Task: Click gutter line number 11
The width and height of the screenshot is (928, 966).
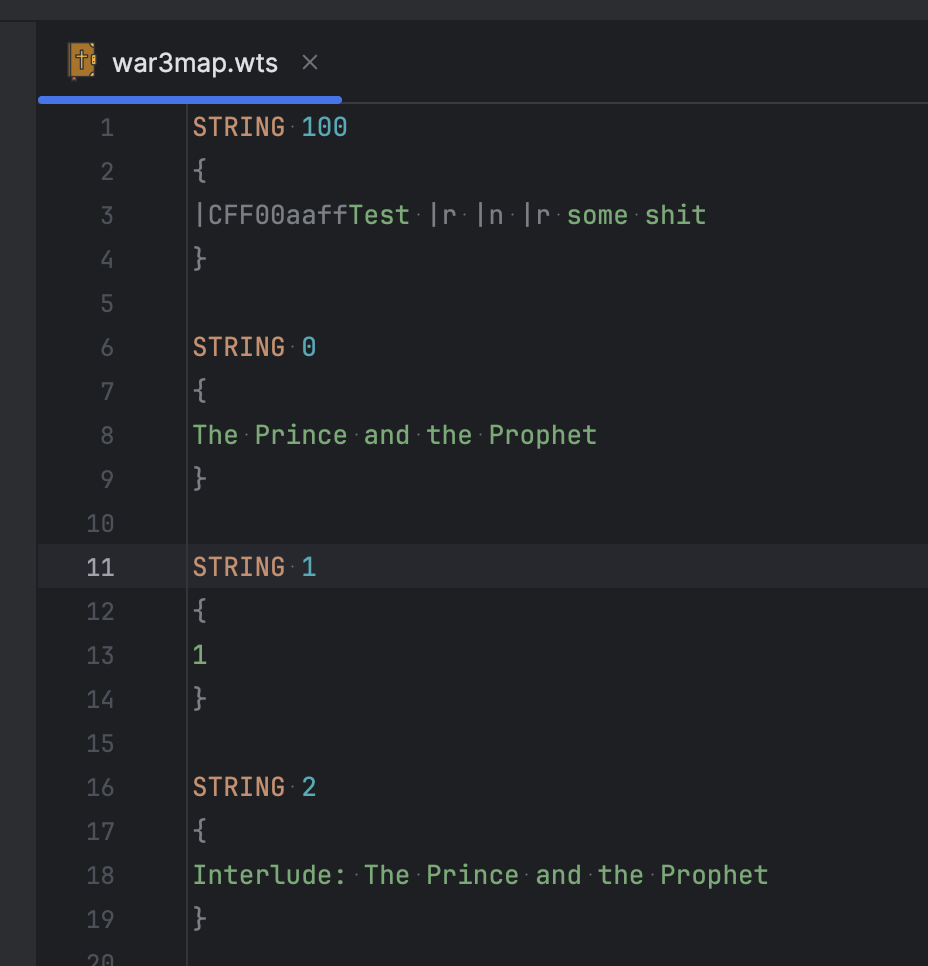Action: coord(100,568)
